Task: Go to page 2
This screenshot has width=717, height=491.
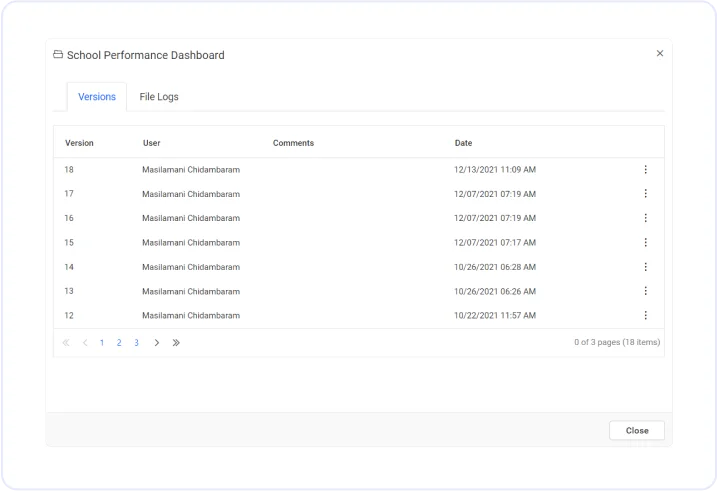Action: pyautogui.click(x=119, y=342)
